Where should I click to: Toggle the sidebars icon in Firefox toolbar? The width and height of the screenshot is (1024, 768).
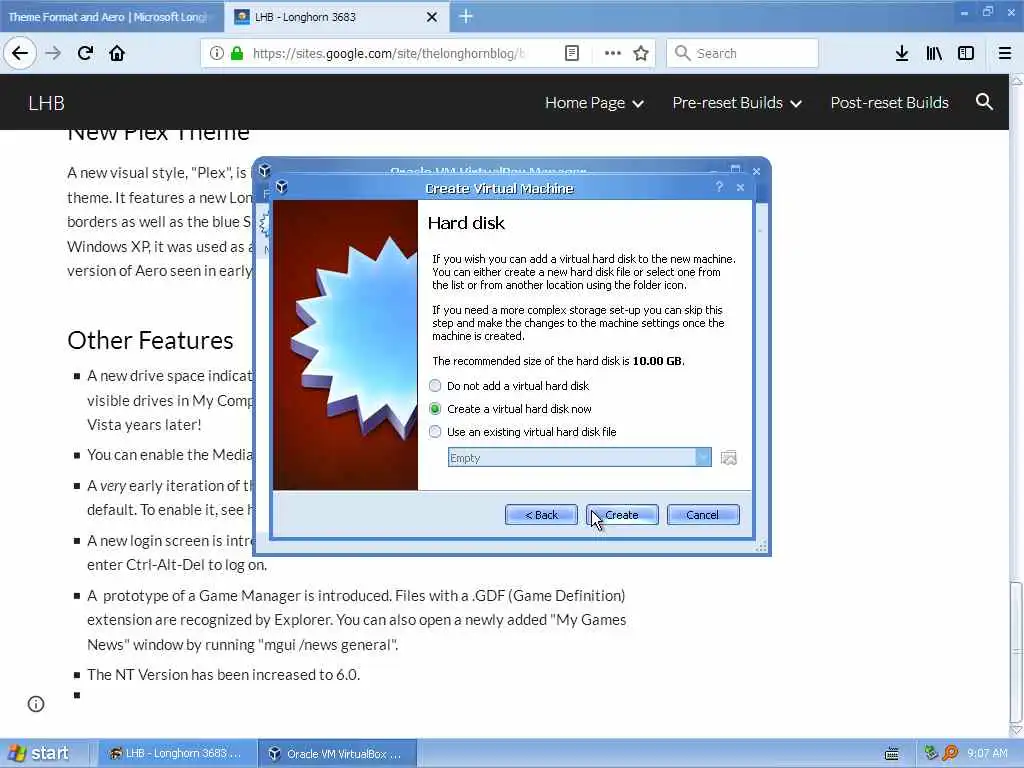tap(966, 53)
